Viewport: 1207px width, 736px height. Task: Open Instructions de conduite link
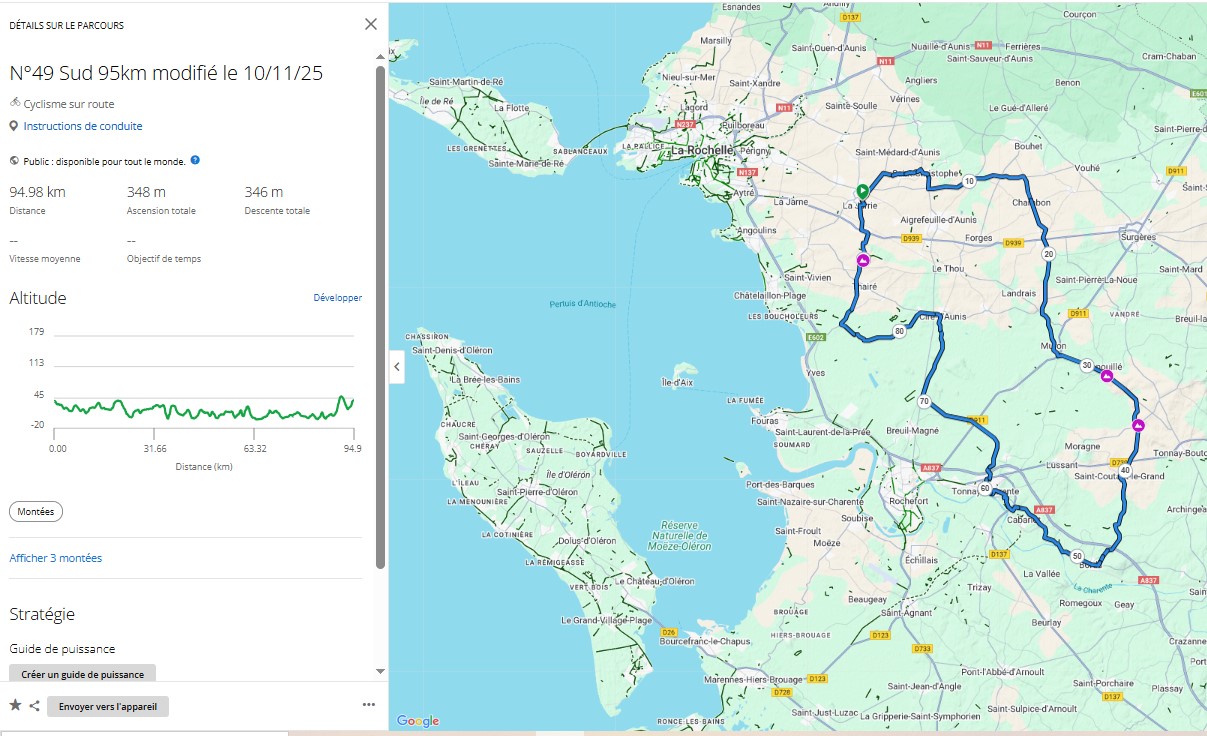click(83, 126)
